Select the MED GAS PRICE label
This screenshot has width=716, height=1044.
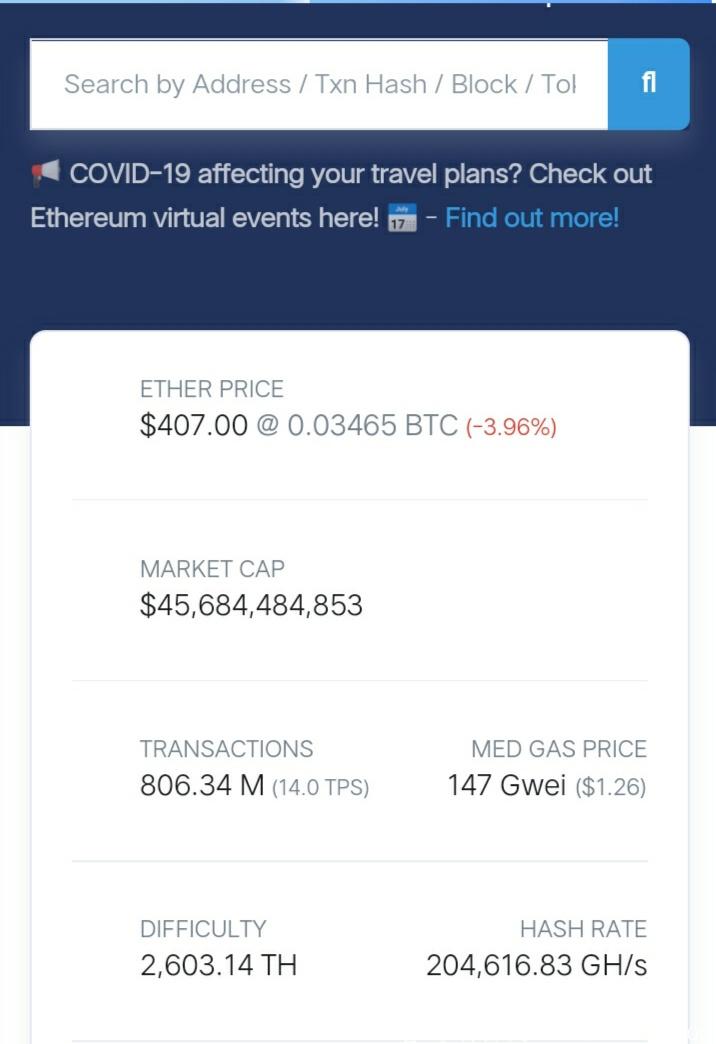click(559, 749)
